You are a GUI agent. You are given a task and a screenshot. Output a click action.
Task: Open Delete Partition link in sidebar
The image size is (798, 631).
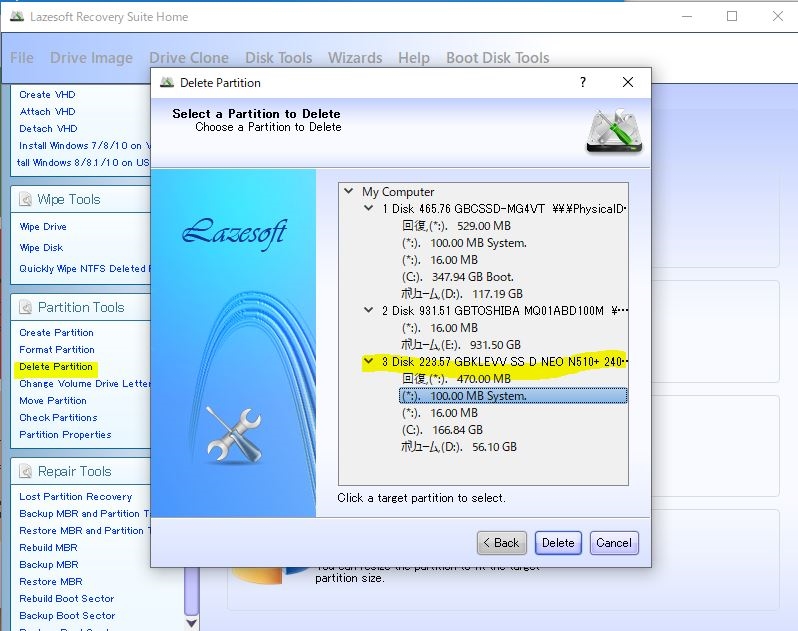[x=56, y=366]
